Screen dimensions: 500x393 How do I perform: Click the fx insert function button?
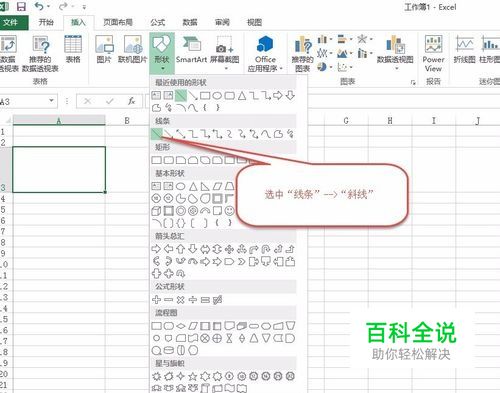coord(132,101)
